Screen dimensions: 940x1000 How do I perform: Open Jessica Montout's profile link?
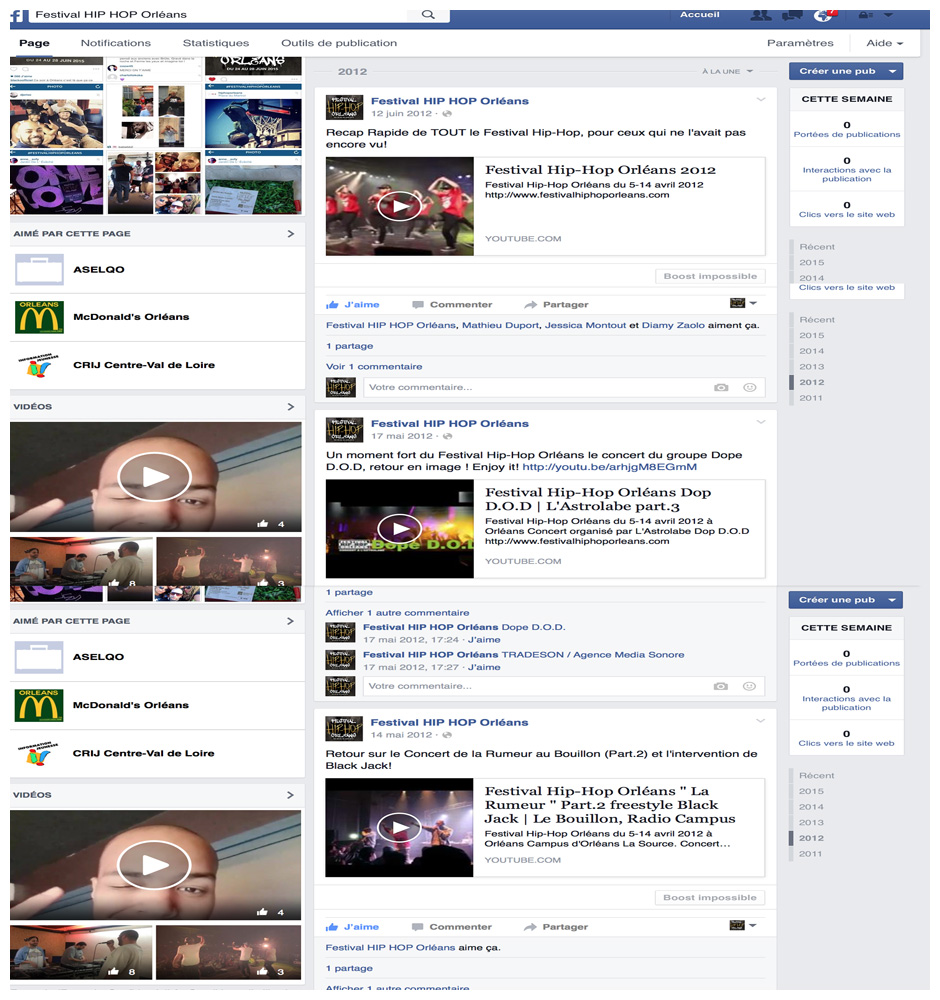tap(585, 325)
